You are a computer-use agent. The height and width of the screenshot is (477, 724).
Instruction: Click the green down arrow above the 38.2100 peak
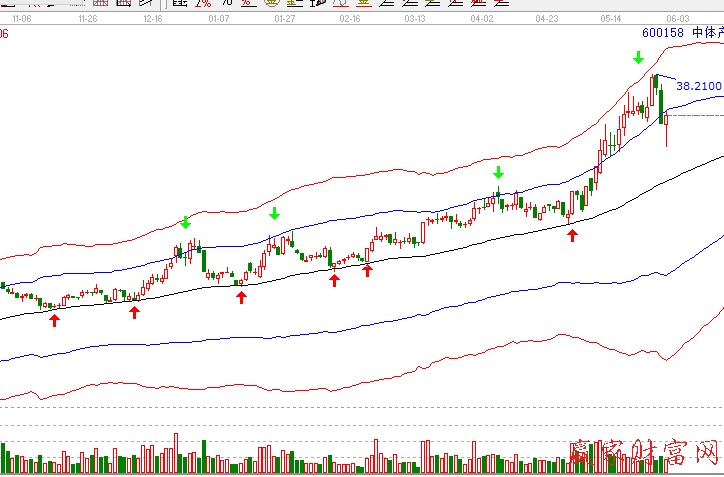638,58
